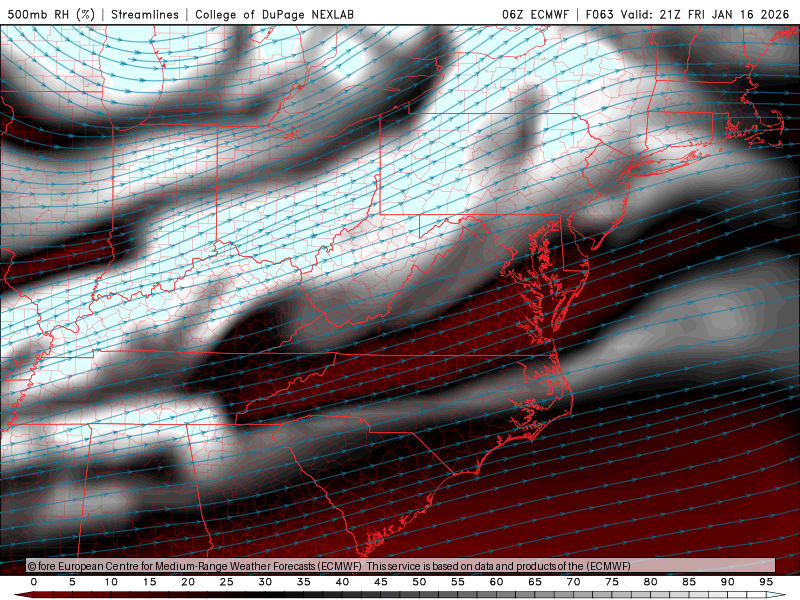Click the "25" value on the RH scale
This screenshot has height=600, width=800.
tap(227, 582)
